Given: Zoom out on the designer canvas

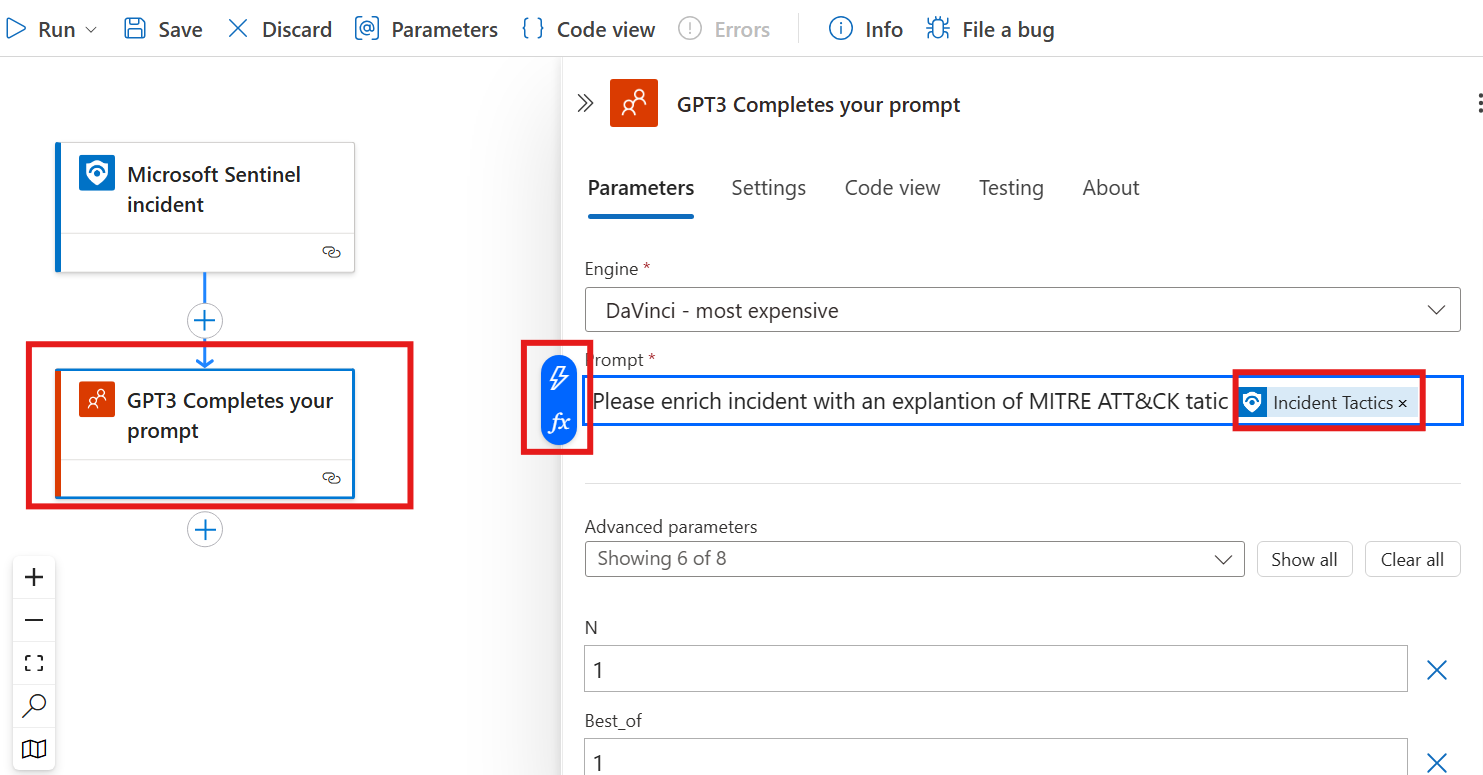Looking at the screenshot, I should 34,620.
